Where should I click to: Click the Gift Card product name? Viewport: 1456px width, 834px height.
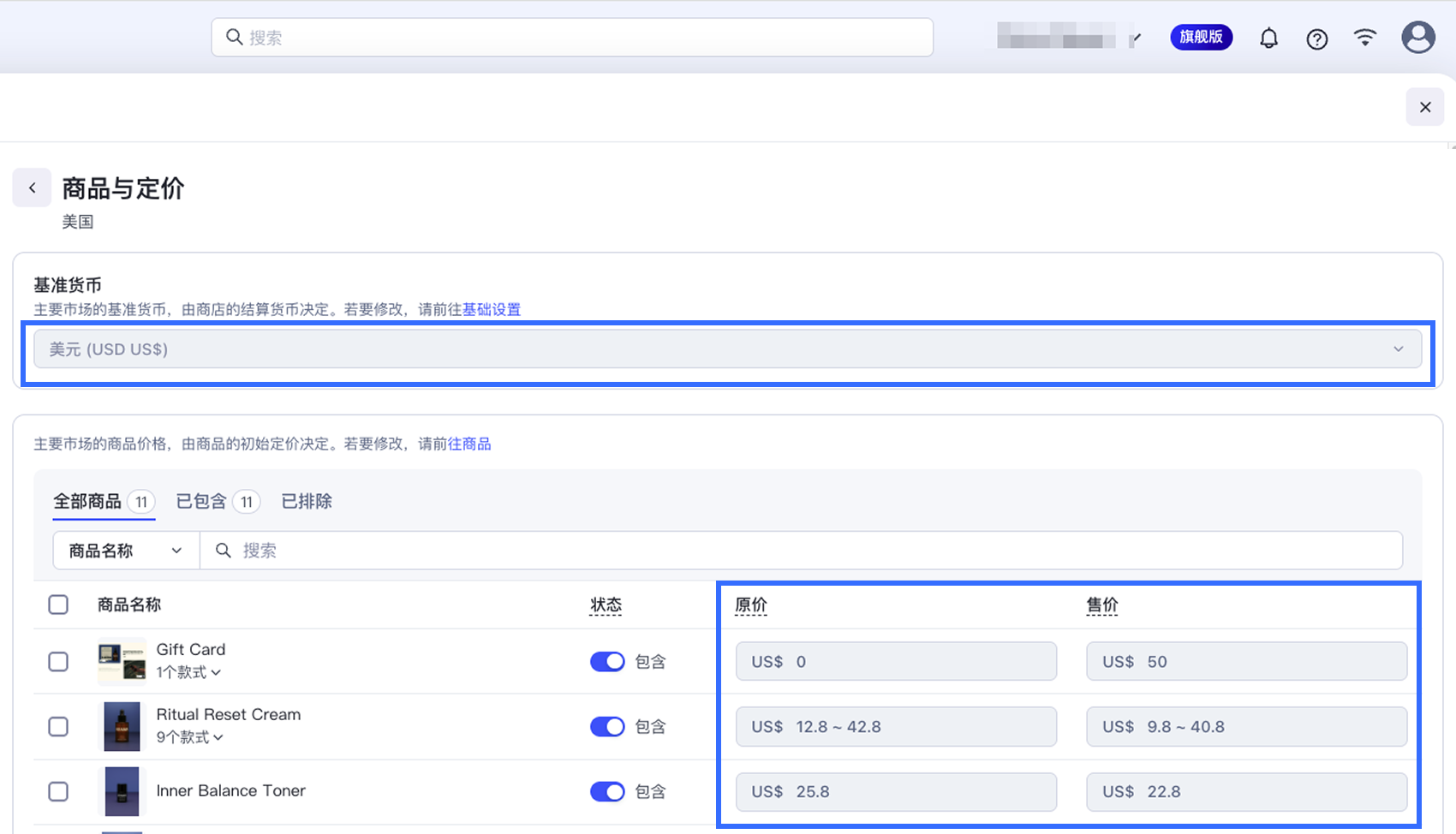click(x=191, y=649)
